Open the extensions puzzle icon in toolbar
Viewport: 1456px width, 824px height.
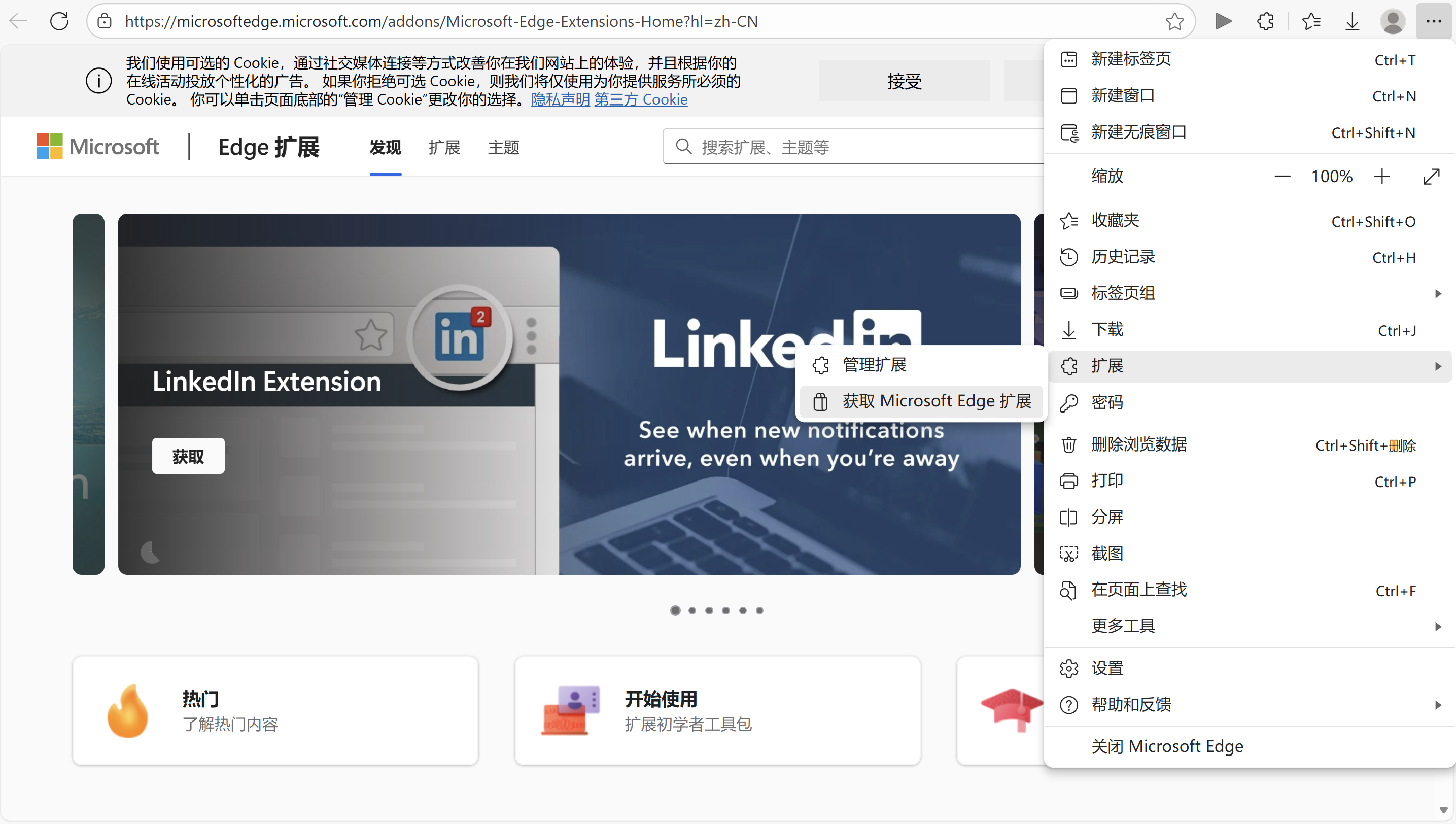(x=1265, y=21)
